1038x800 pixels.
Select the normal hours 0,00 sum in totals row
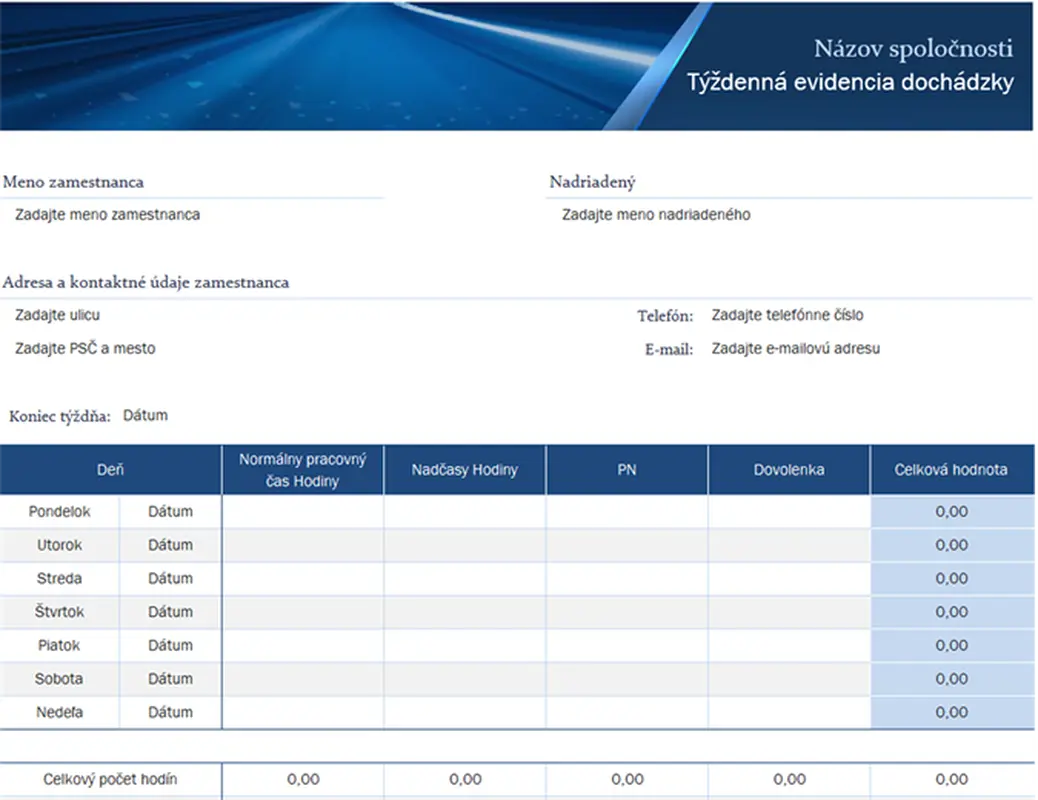303,779
